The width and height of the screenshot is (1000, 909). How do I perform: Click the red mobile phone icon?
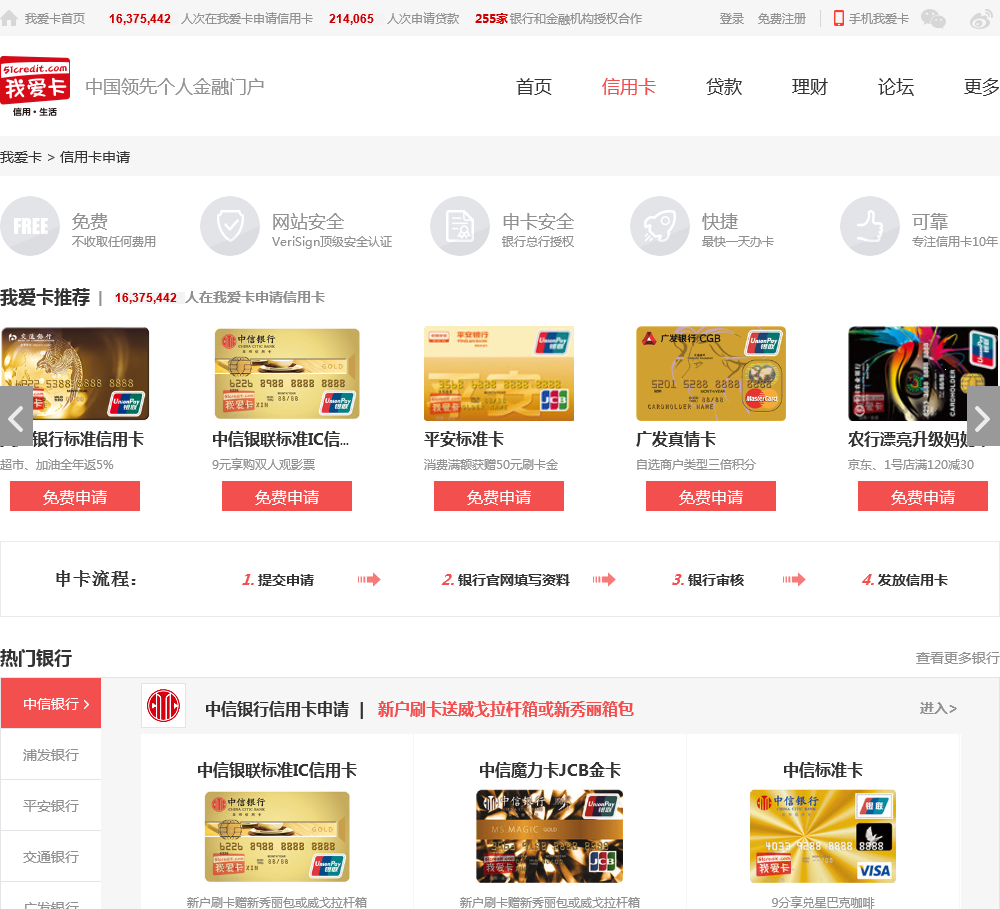point(839,18)
